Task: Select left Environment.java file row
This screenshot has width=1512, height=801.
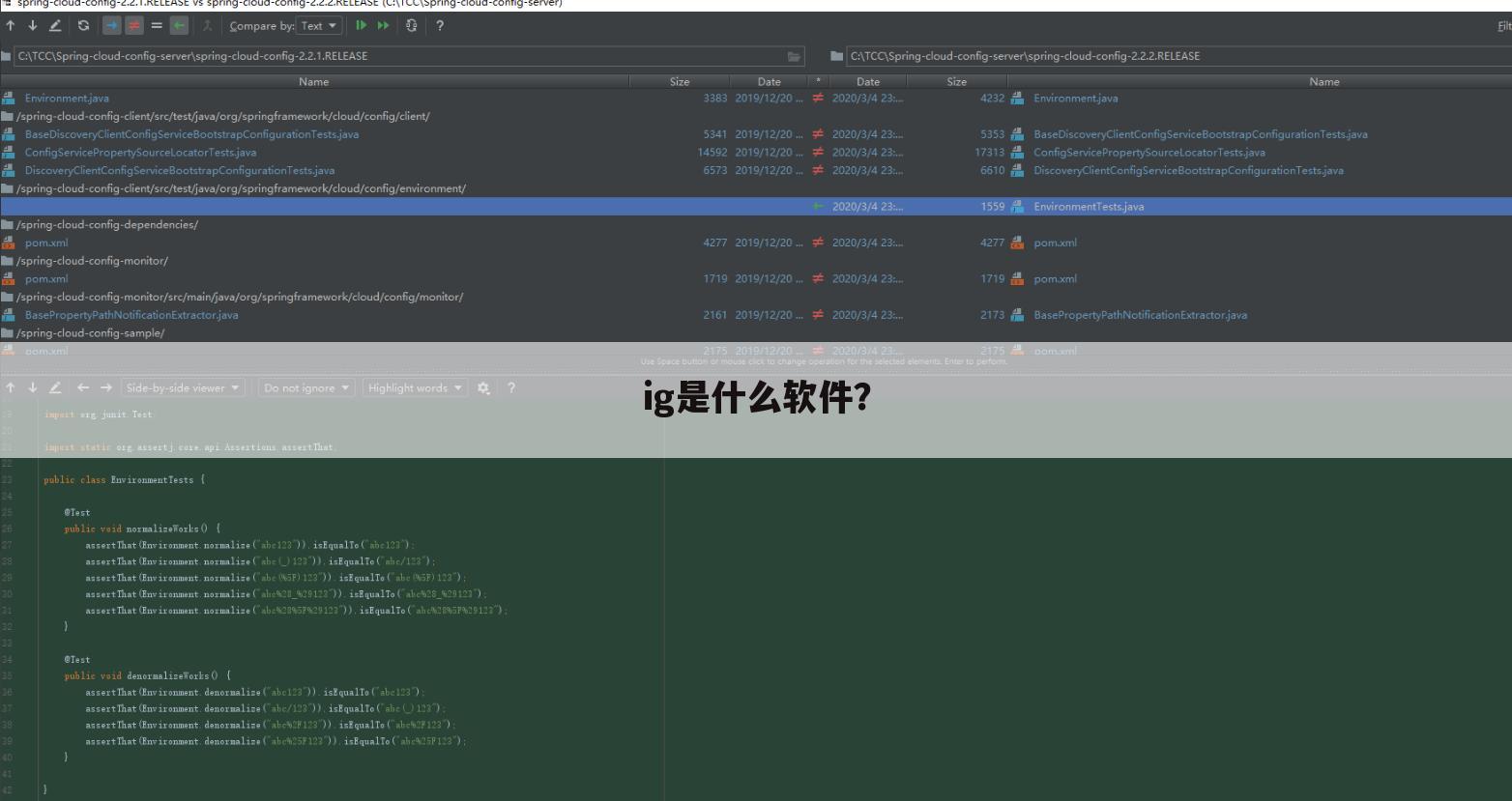Action: click(x=67, y=99)
